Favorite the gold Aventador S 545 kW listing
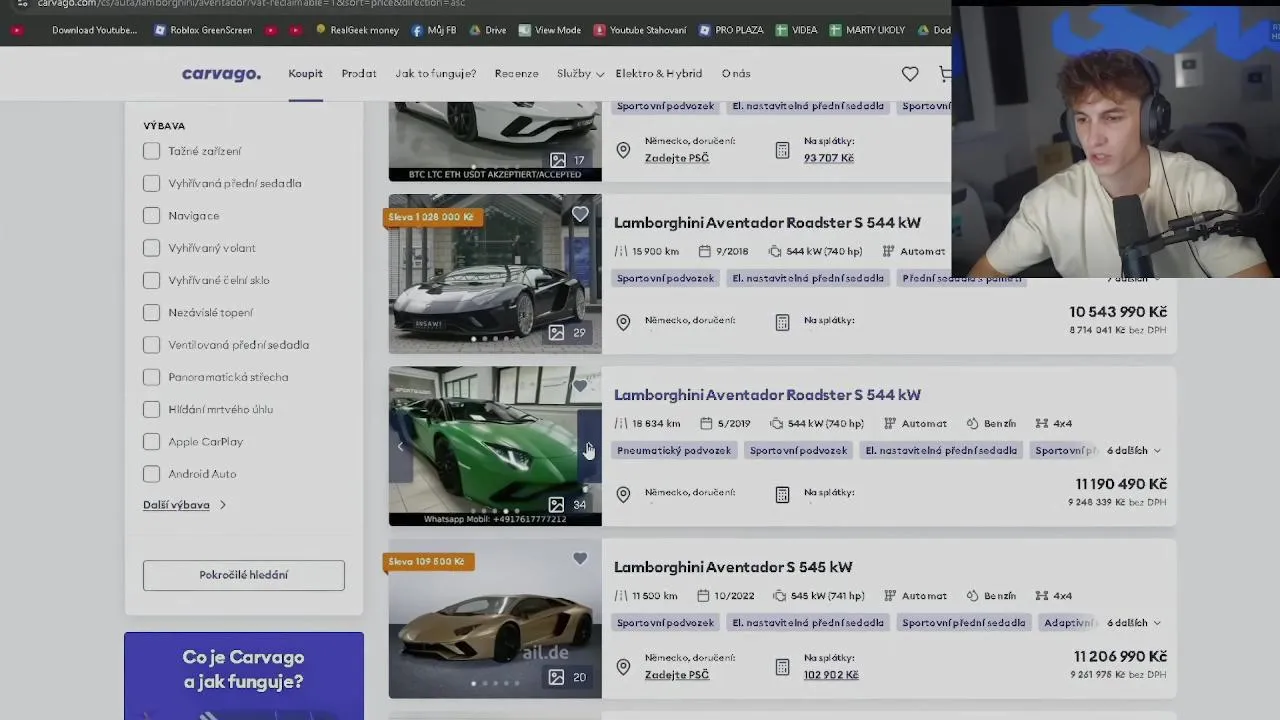1280x720 pixels. pyautogui.click(x=580, y=559)
